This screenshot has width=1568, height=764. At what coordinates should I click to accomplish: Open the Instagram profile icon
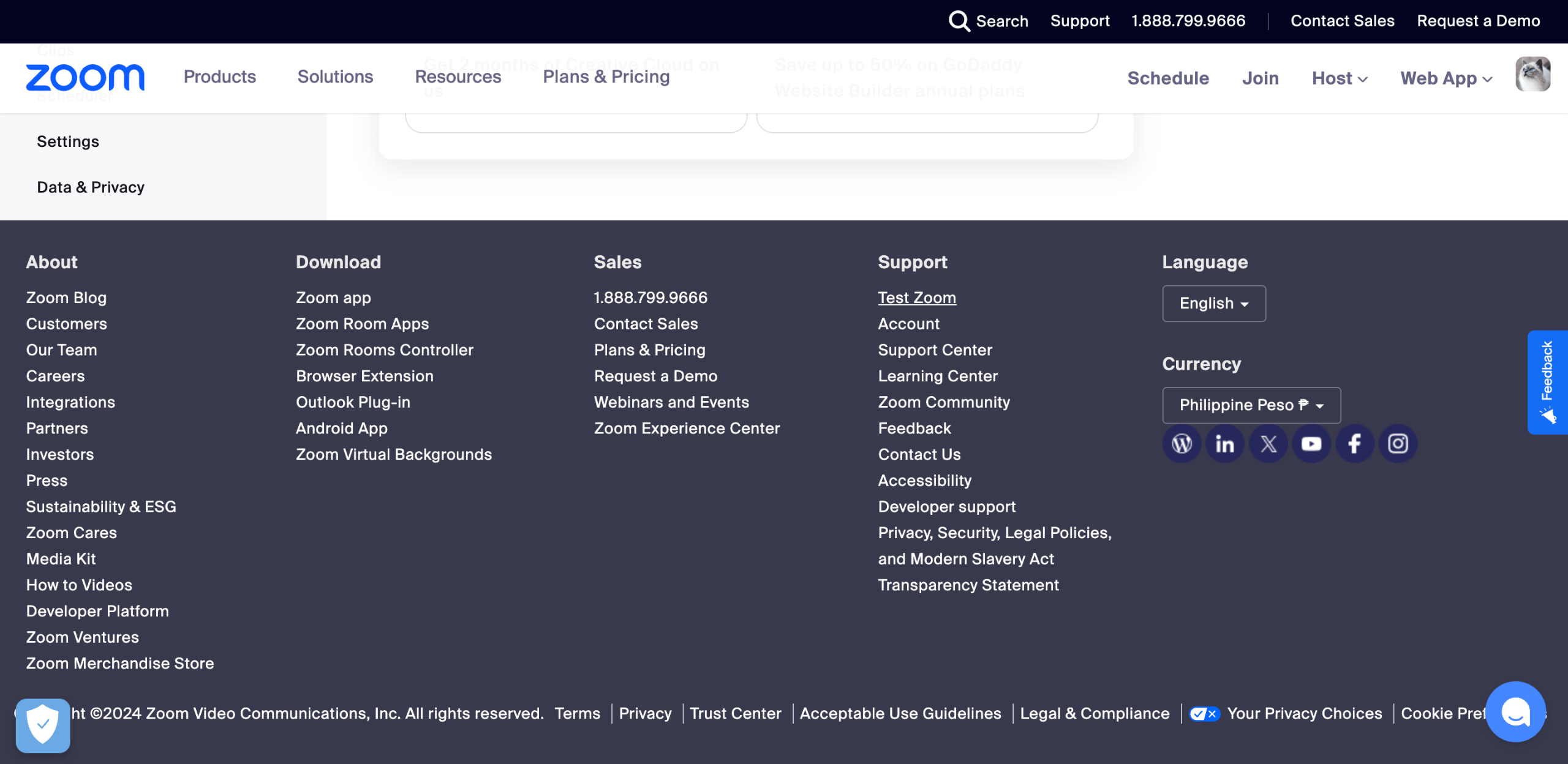[1398, 443]
